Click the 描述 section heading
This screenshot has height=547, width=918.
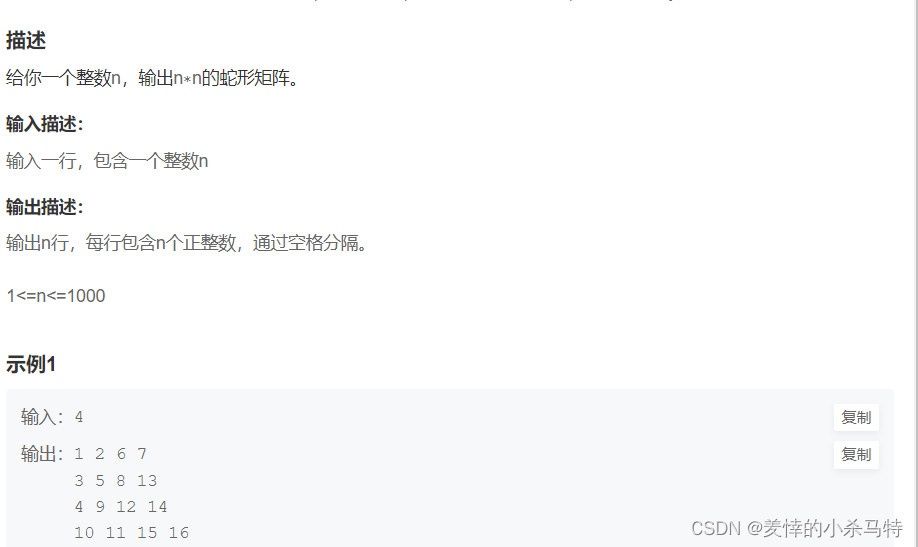[26, 41]
